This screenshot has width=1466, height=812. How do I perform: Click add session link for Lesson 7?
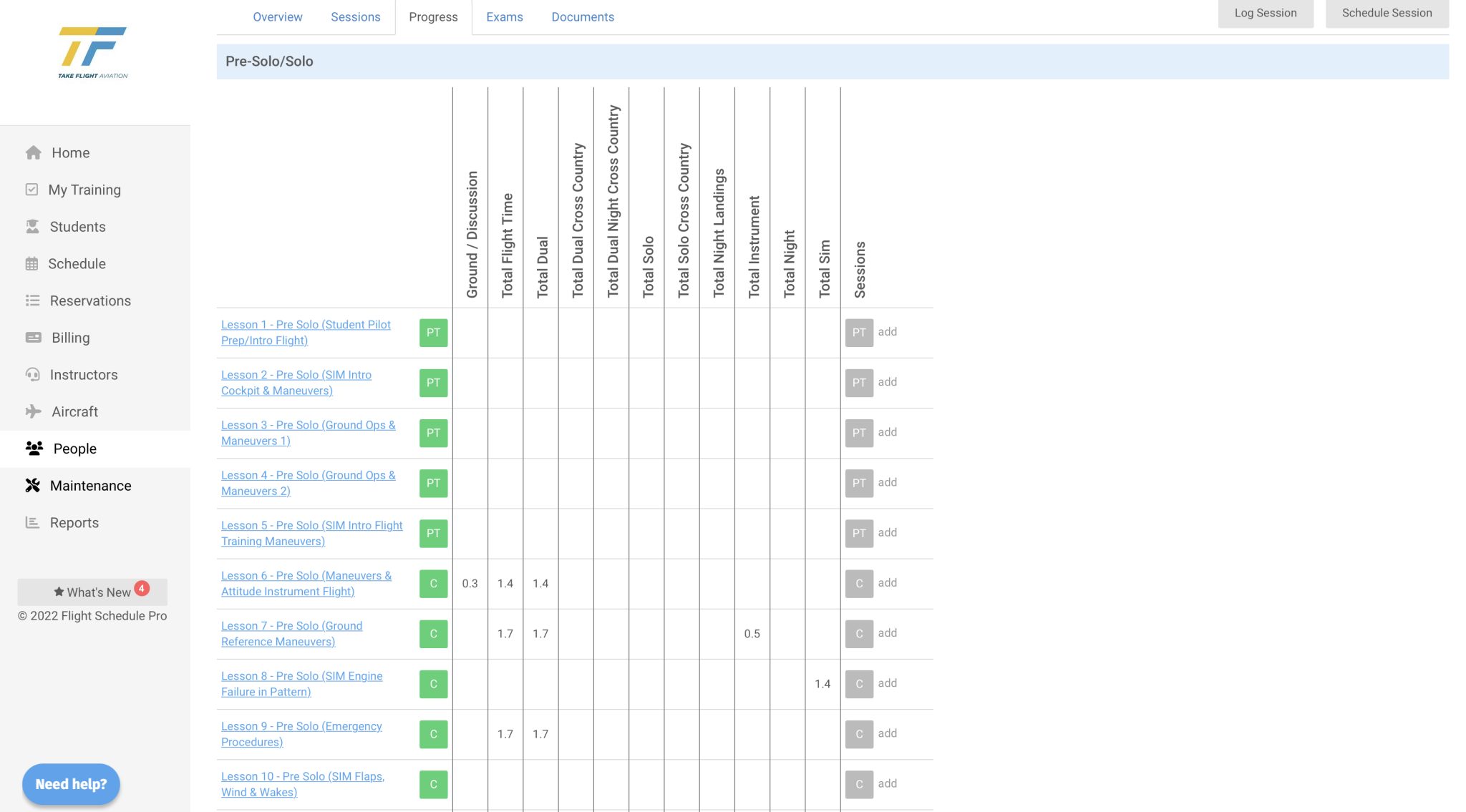[x=887, y=633]
